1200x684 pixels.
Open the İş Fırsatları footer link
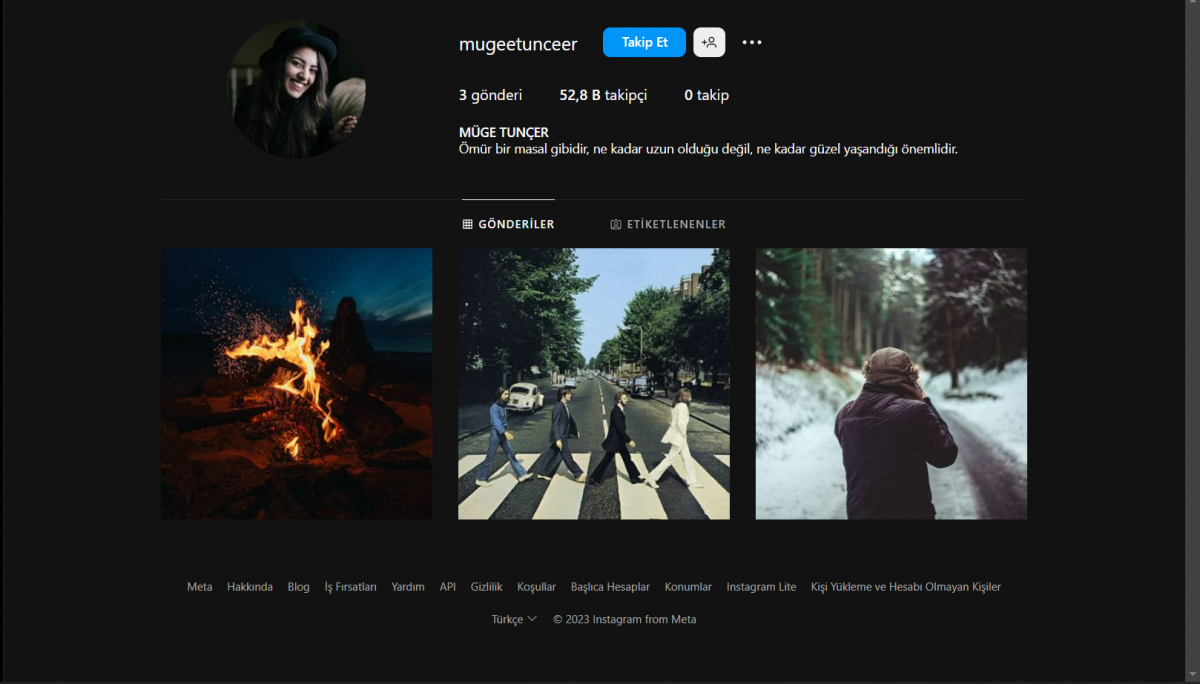click(x=351, y=587)
